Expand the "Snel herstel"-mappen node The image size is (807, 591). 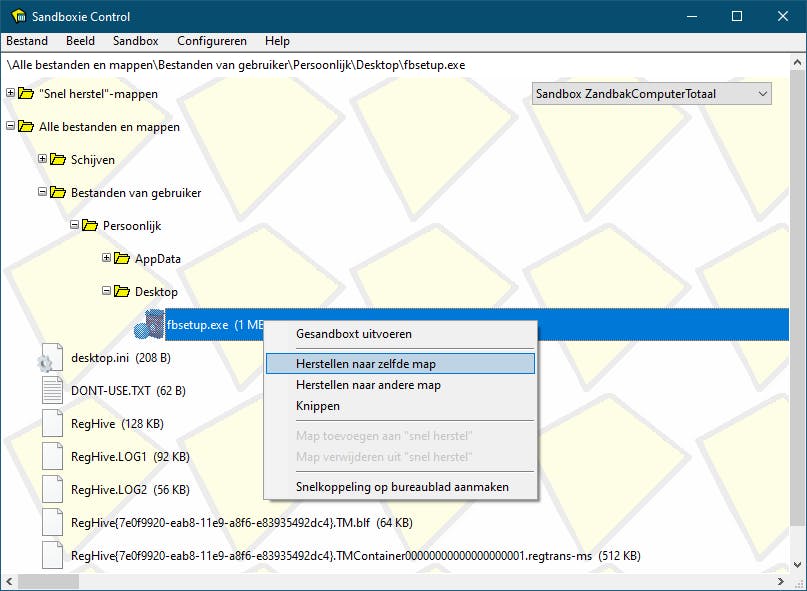pos(10,93)
